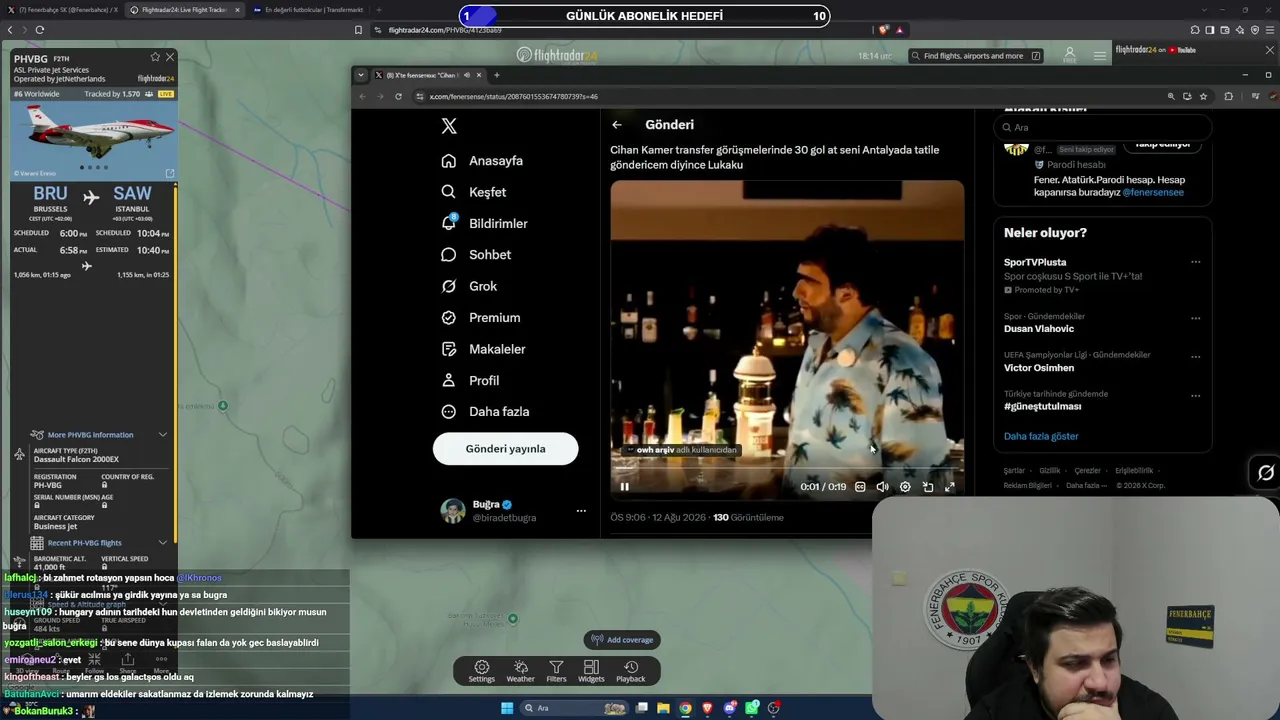Image resolution: width=1280 pixels, height=720 pixels.
Task: Favorite flight PHVBG with the star icon
Action: 155,57
